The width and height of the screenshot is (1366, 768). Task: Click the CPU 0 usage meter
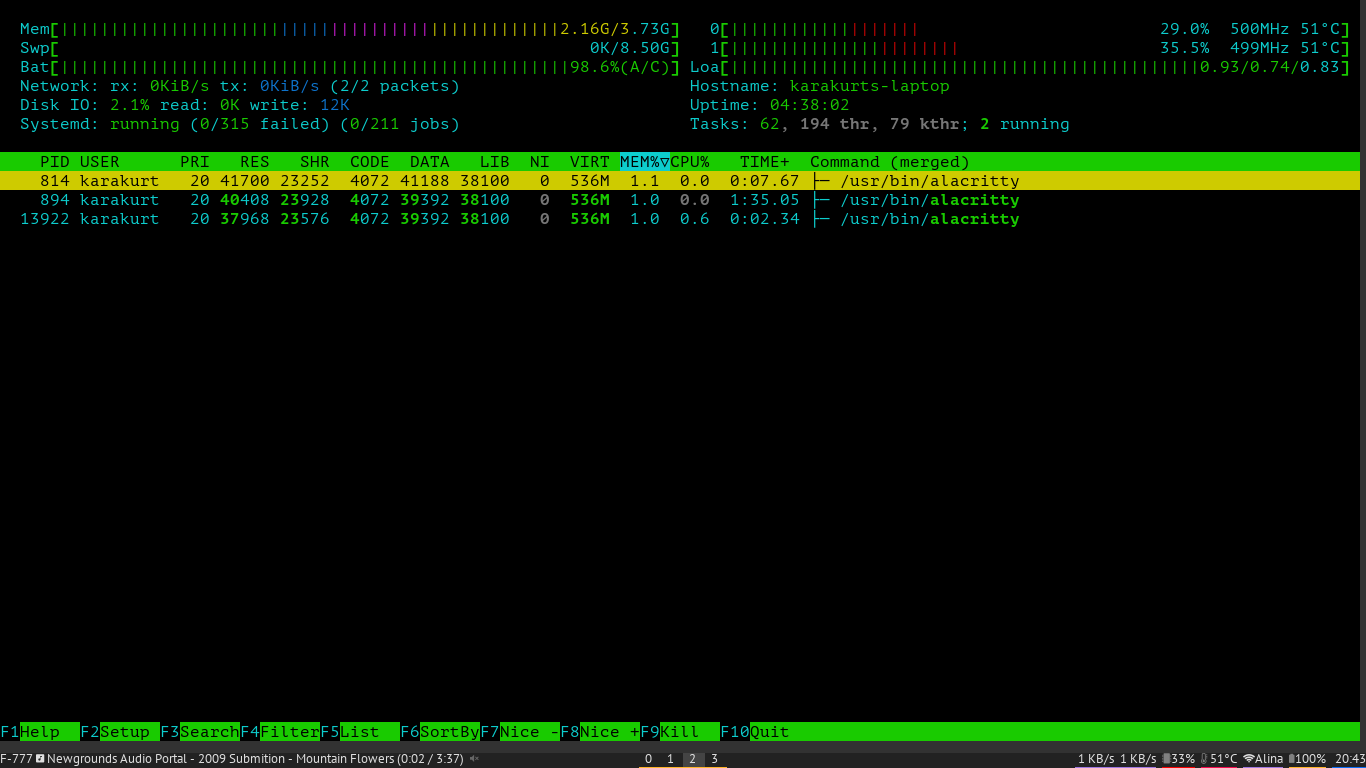[1030, 29]
